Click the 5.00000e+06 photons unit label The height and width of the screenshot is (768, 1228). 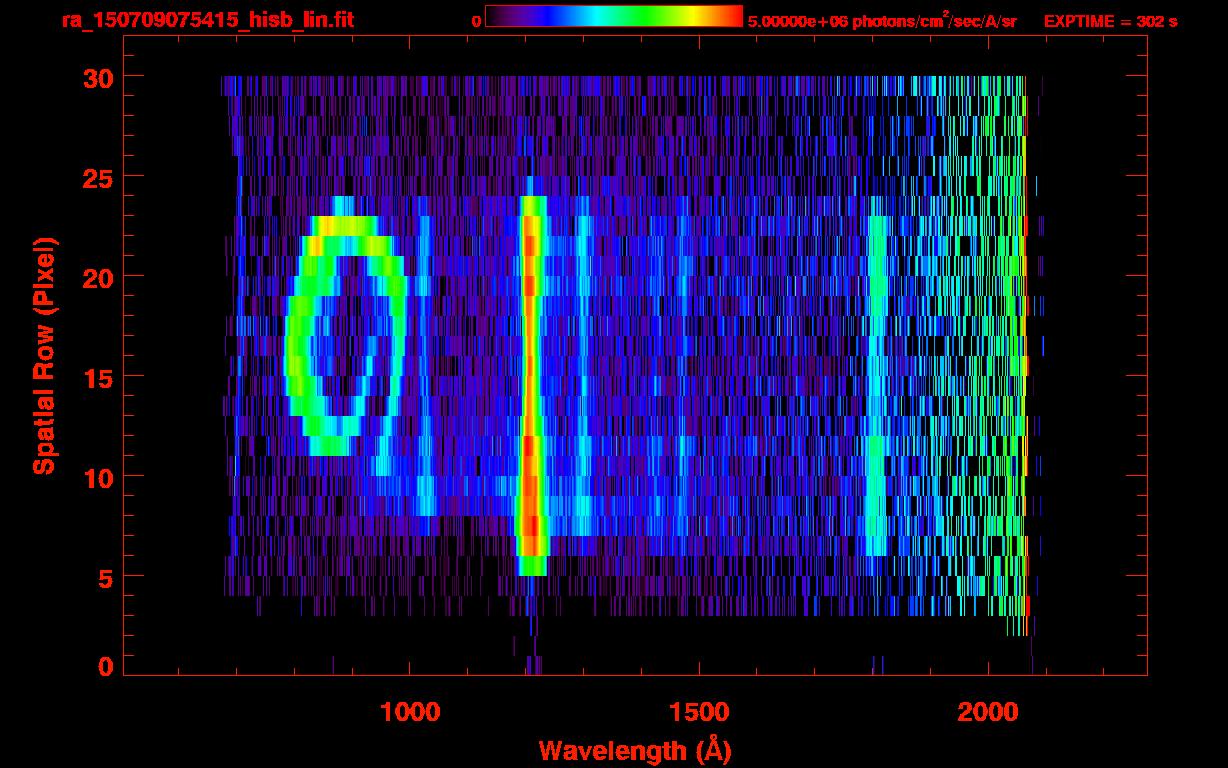coord(882,20)
